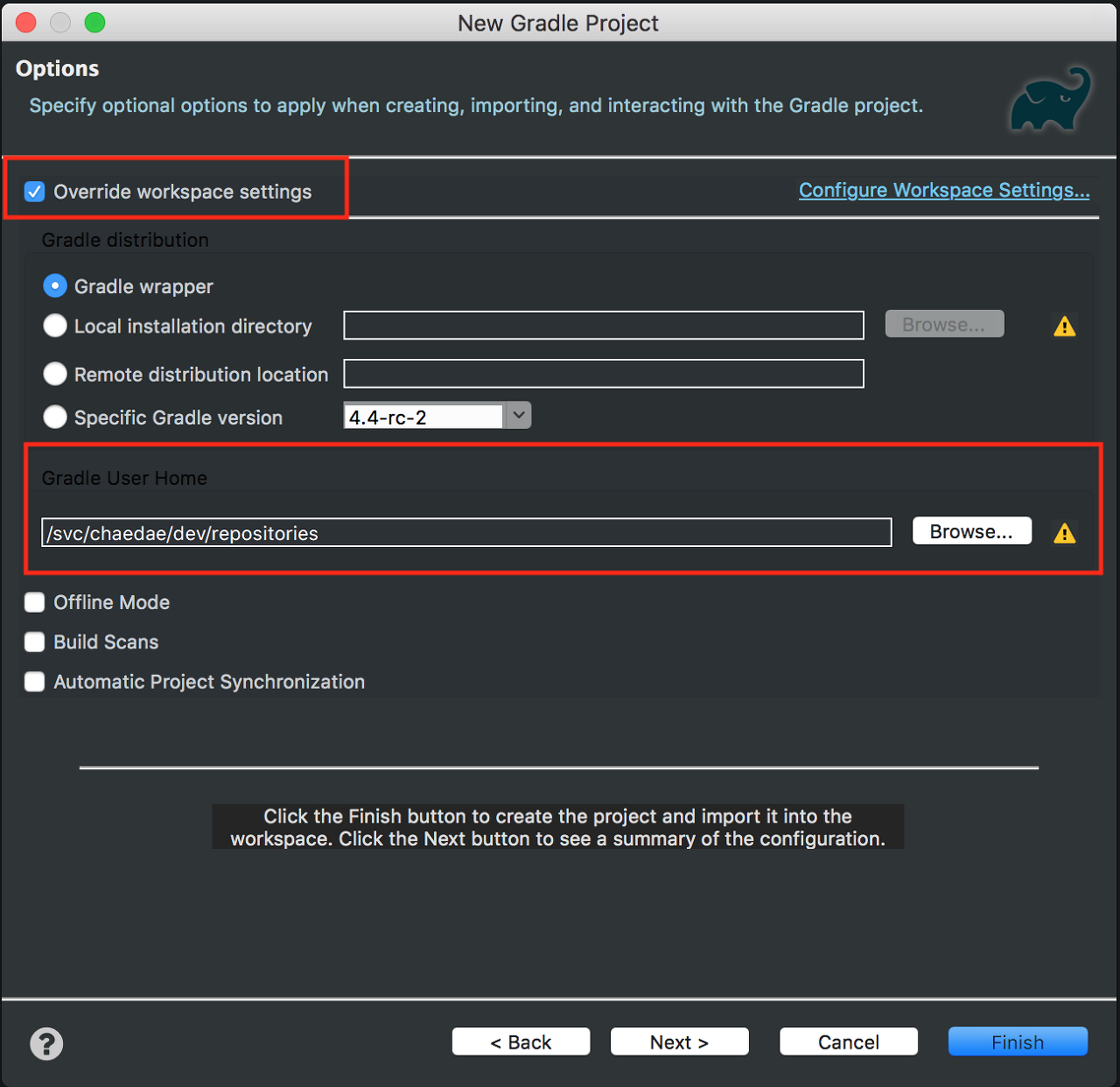Click into Gradle User Home path field
The image size is (1120, 1087).
click(465, 533)
